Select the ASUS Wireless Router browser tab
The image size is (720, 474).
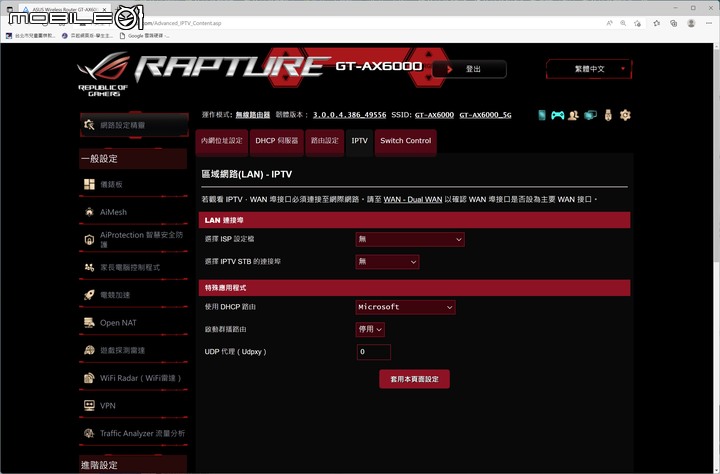pyautogui.click(x=64, y=9)
